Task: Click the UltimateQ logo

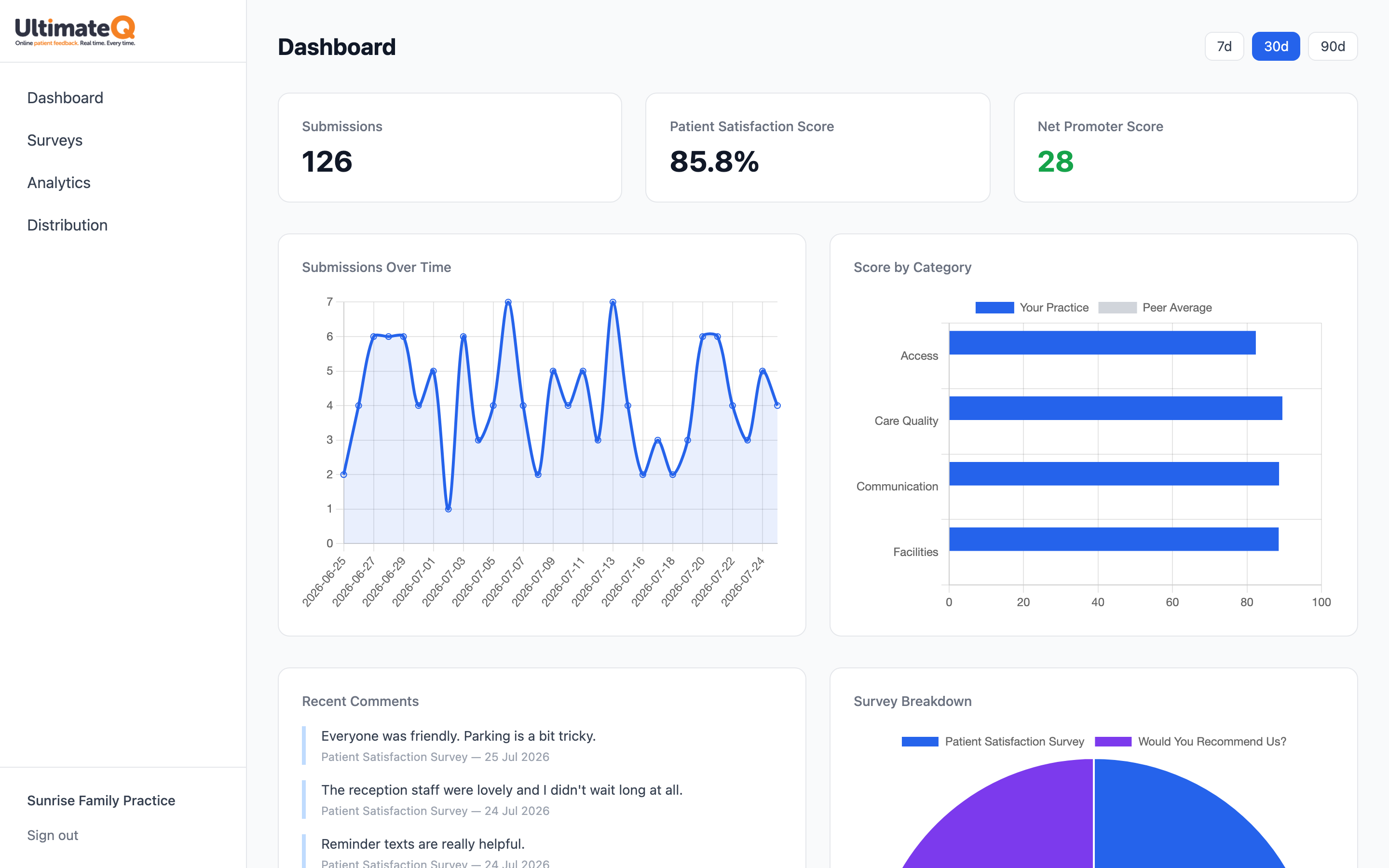Action: point(75,31)
